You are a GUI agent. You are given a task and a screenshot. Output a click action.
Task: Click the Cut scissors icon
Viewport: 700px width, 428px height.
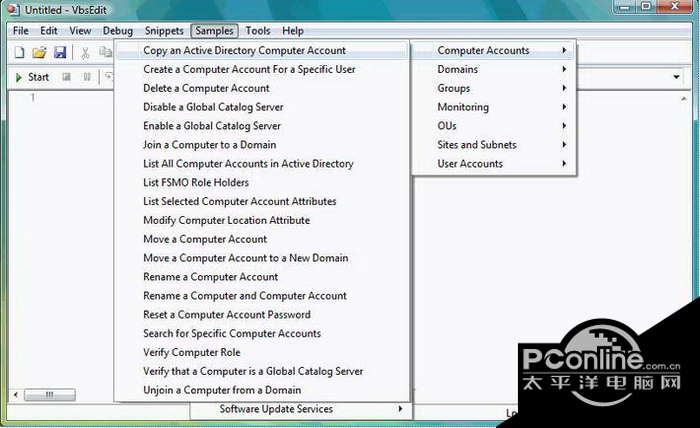click(85, 53)
